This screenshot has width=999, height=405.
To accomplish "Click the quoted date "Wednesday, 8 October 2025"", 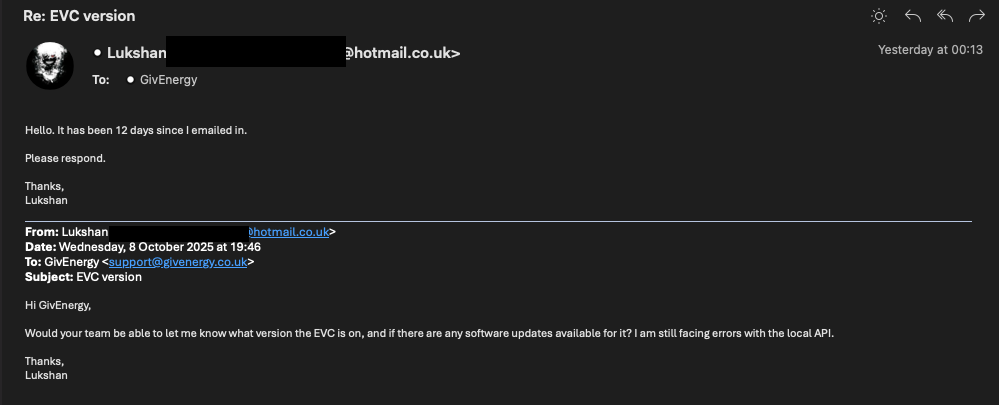I will tap(138, 247).
